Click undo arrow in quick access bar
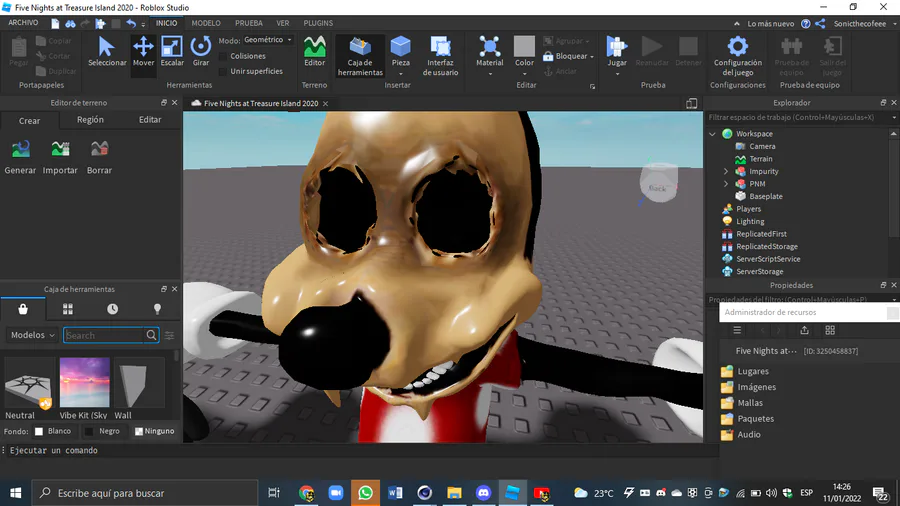The height and width of the screenshot is (506, 900). tap(131, 24)
